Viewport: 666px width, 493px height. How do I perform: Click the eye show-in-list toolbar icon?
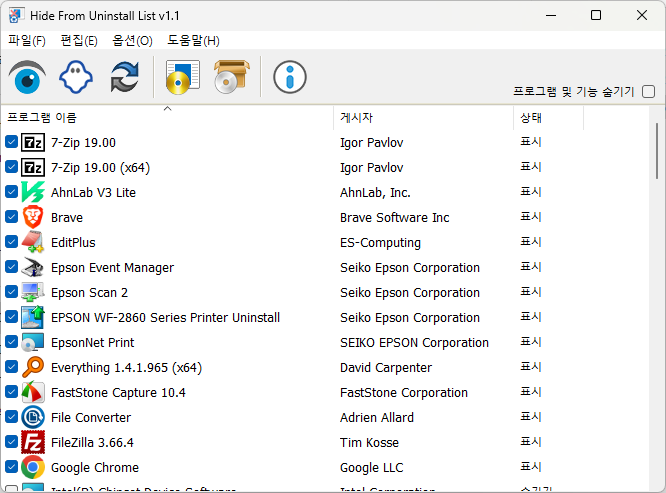27,77
